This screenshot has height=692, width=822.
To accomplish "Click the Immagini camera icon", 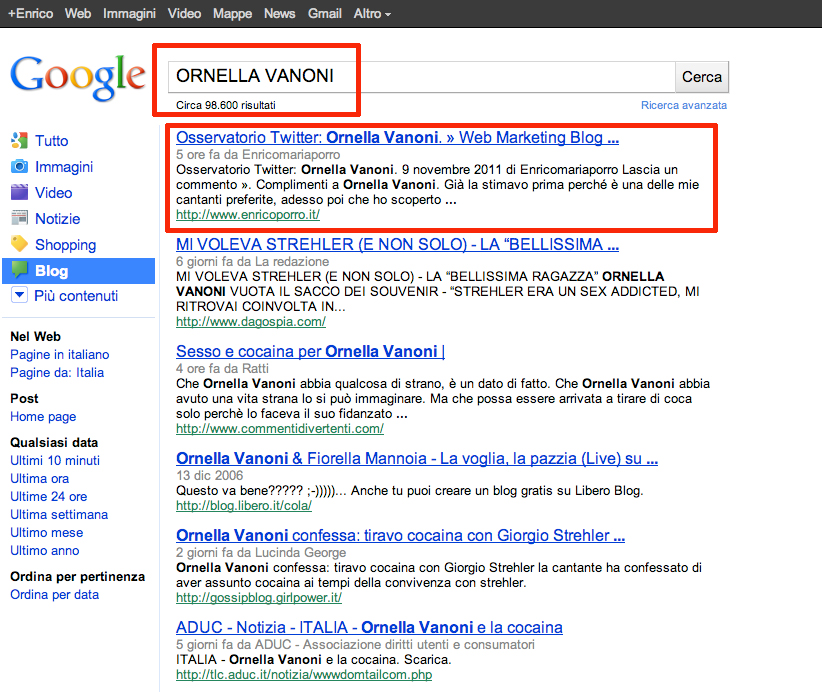I will (x=19, y=167).
